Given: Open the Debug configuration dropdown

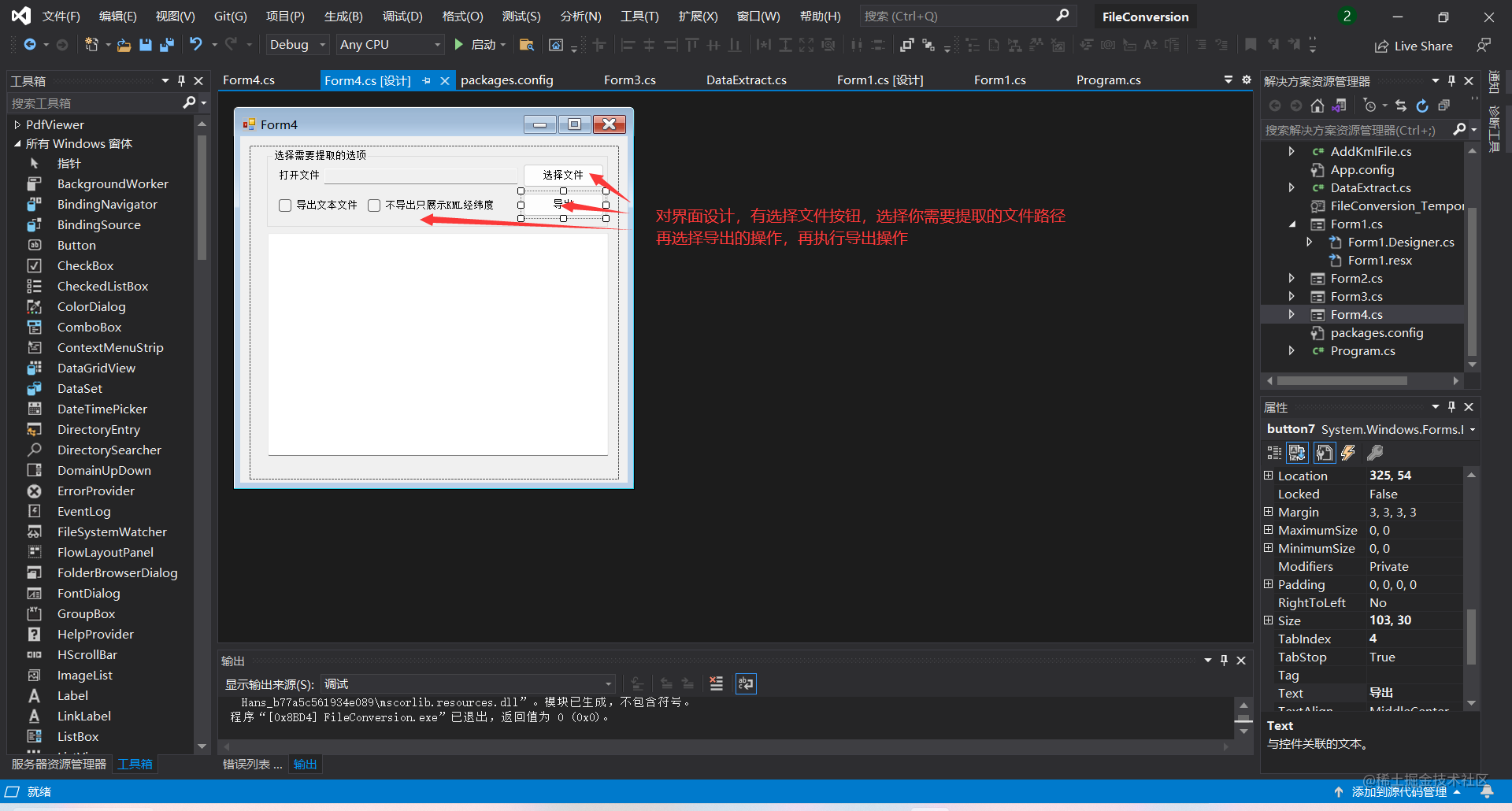Looking at the screenshot, I should pos(298,45).
